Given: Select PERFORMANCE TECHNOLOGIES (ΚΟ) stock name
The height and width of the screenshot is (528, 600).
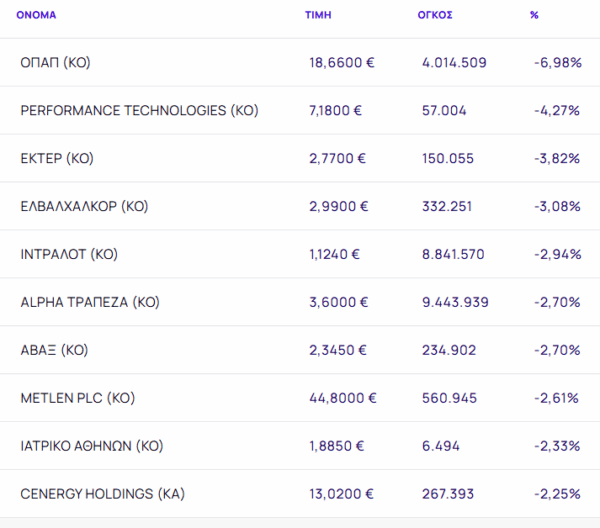Looking at the screenshot, I should coord(139,111).
